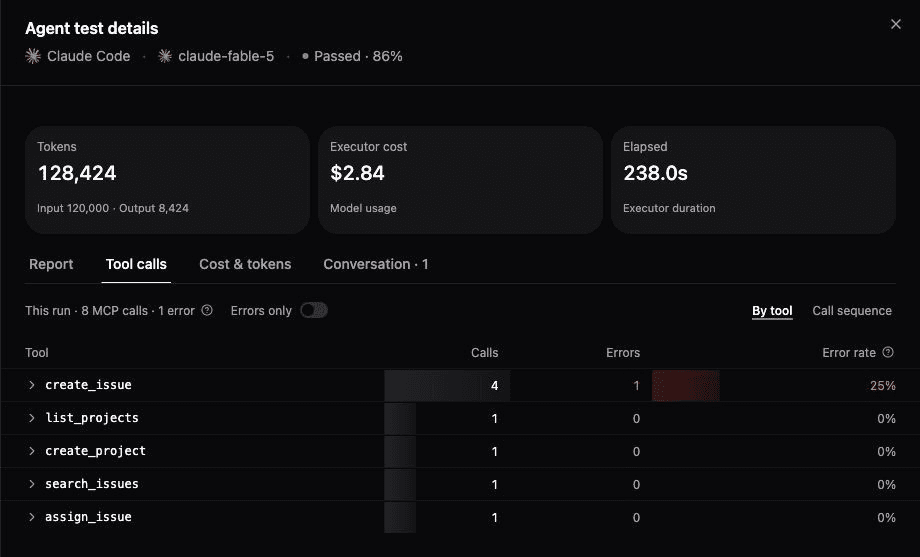This screenshot has height=557, width=920.
Task: Toggle the Errors only switch
Action: pyautogui.click(x=314, y=310)
